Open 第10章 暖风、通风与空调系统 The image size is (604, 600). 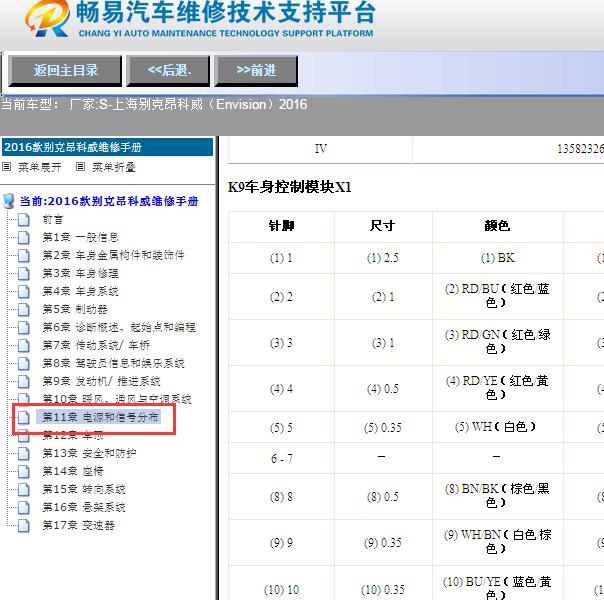coord(117,399)
